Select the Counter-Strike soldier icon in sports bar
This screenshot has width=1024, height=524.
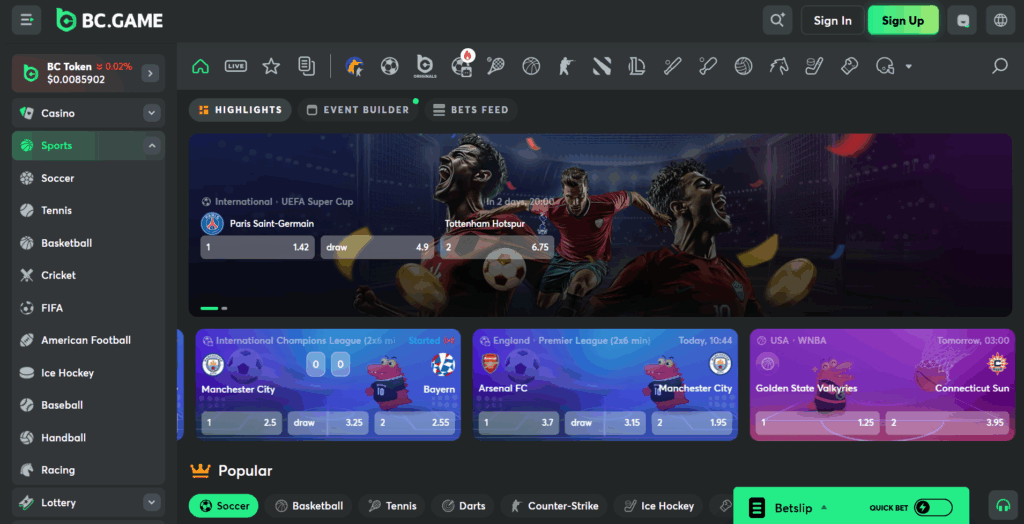[566, 66]
